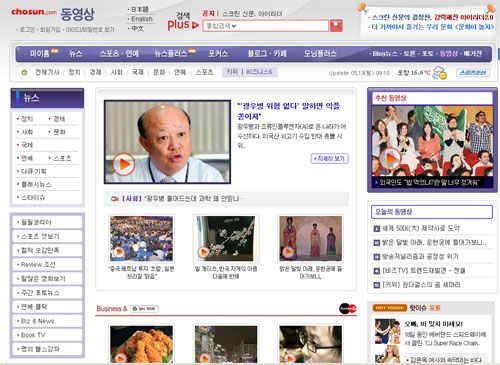This screenshot has width=500, height=365.
Task: Click the 中文 language link
Action: 137,29
